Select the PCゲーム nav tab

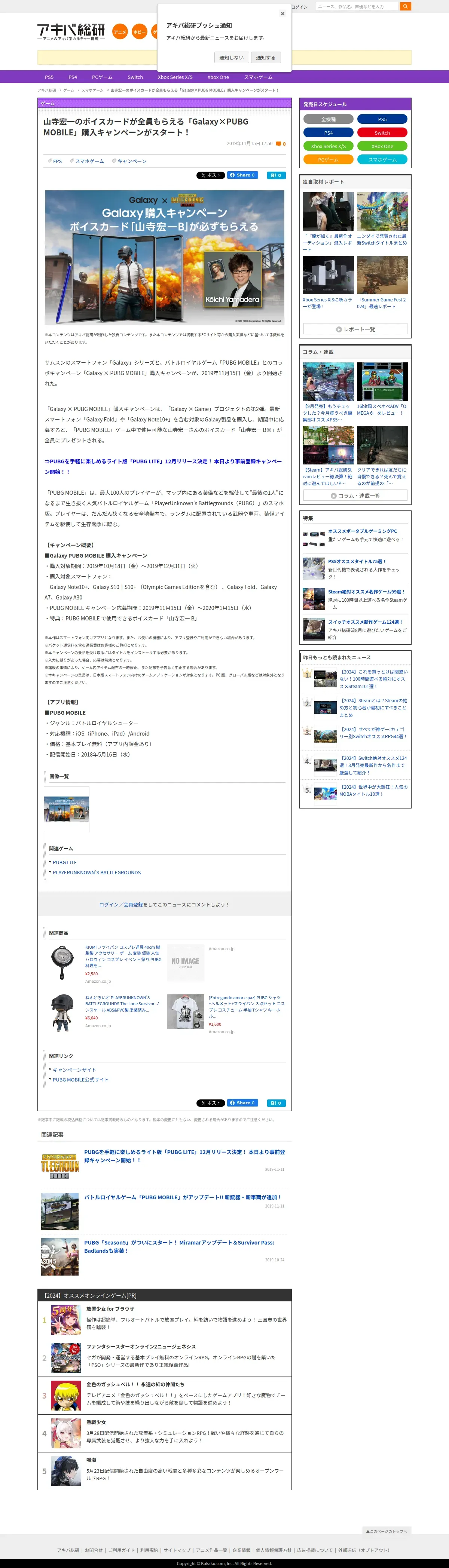(x=103, y=77)
